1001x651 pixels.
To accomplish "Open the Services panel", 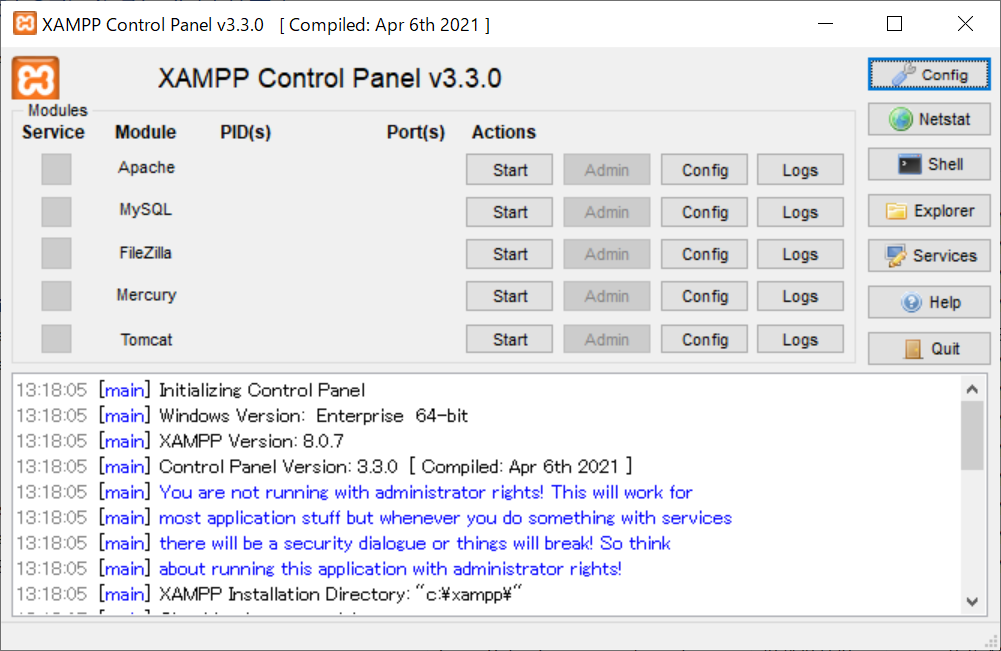I will [929, 256].
